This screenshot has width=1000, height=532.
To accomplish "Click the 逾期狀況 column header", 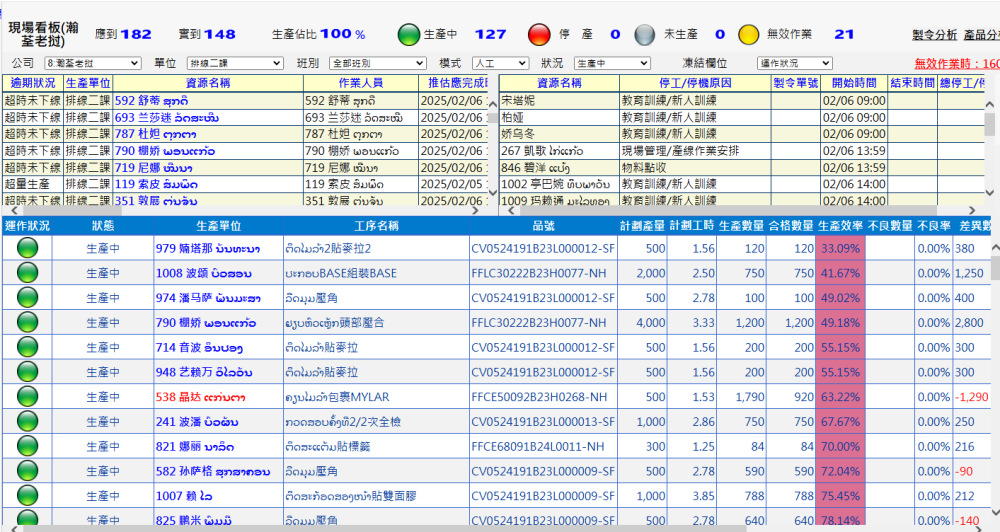I will click(31, 83).
